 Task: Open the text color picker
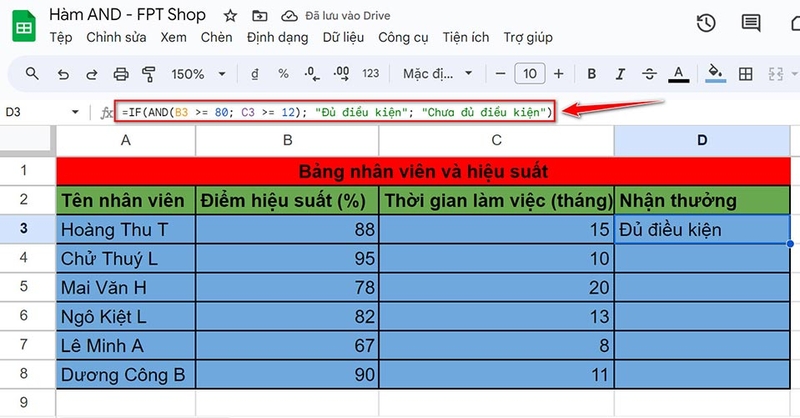click(678, 75)
